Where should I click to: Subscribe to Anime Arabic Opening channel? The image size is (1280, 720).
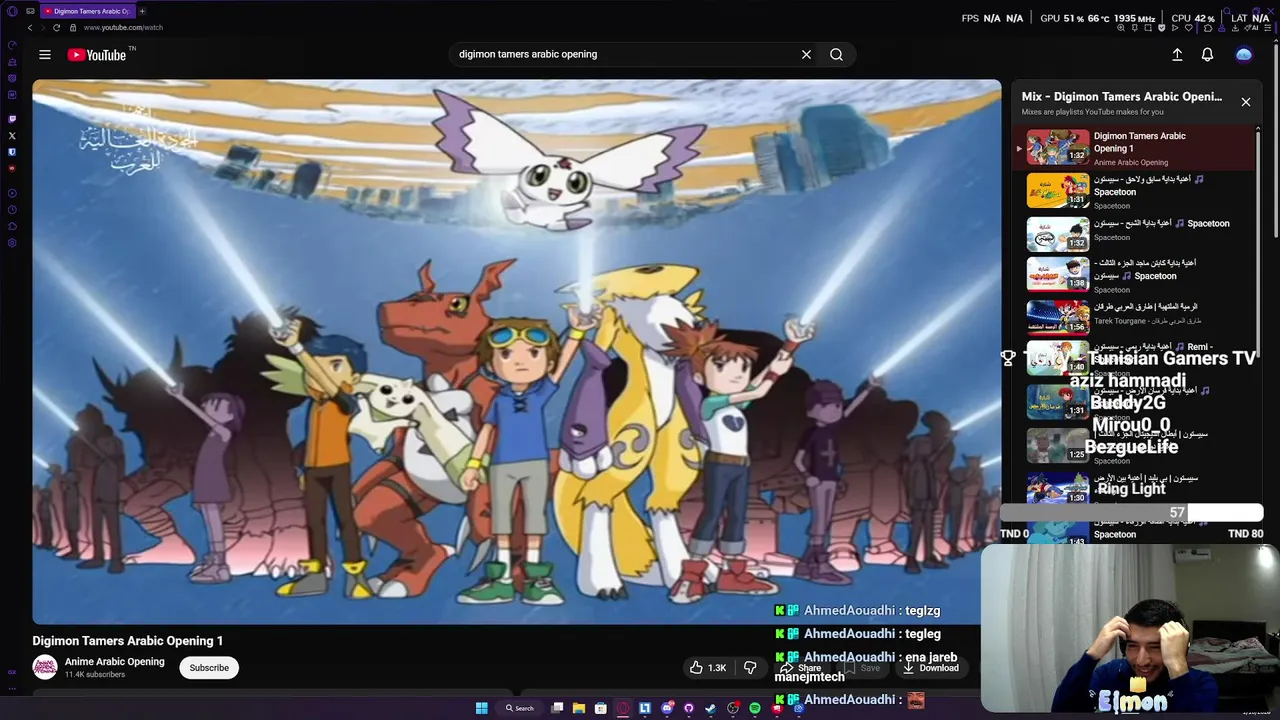(x=209, y=667)
